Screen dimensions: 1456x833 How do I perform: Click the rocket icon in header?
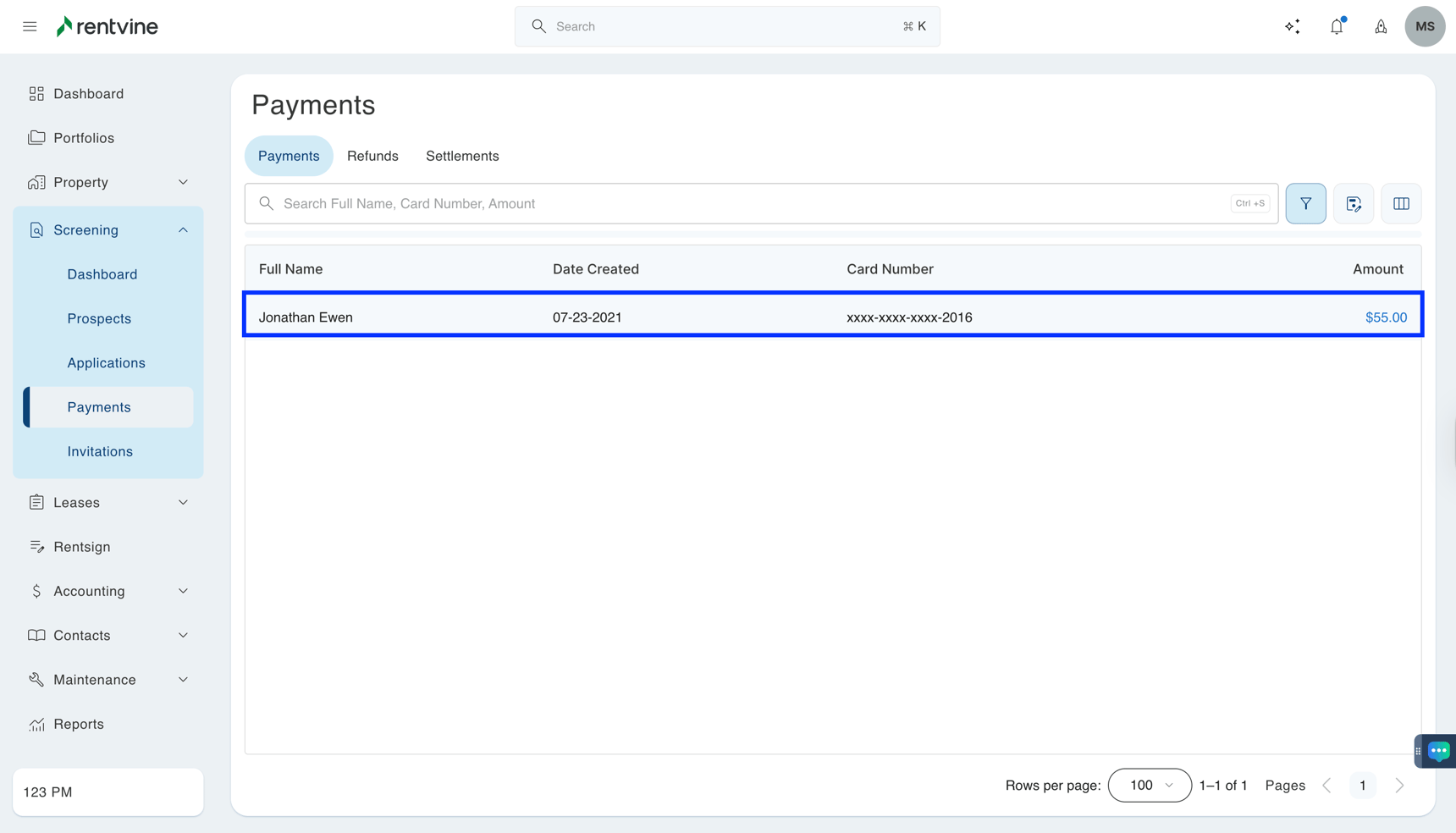click(x=1380, y=26)
